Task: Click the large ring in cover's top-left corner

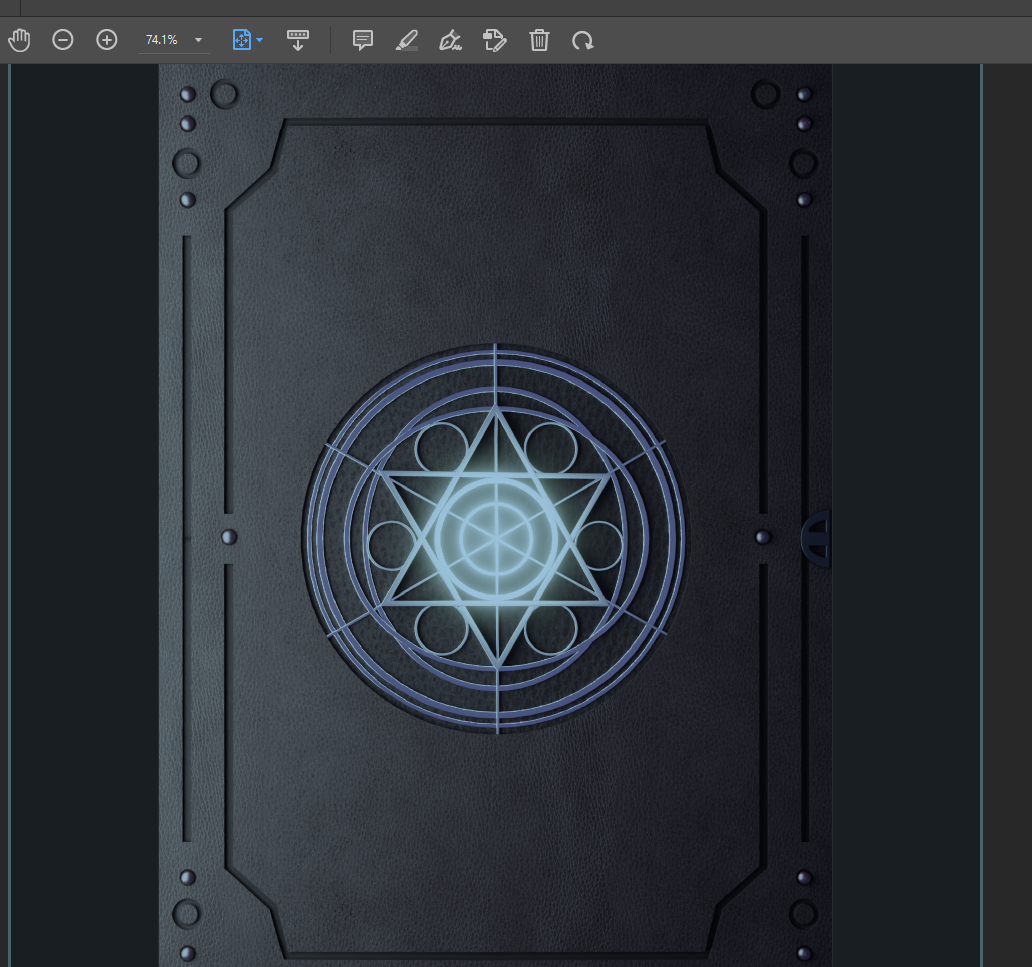Action: coord(224,95)
